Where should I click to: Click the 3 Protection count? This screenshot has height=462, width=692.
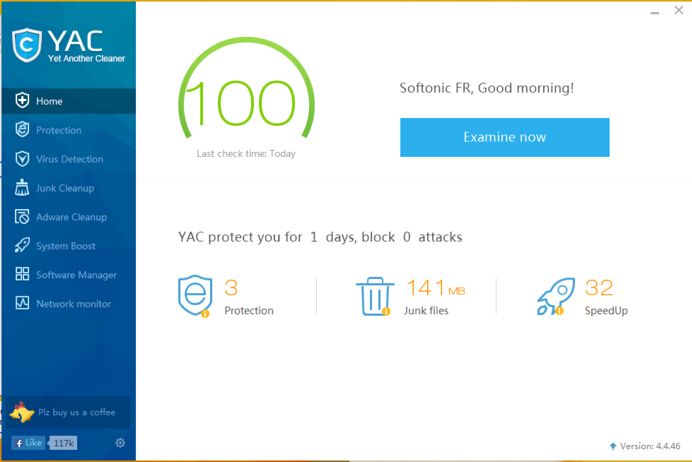(x=231, y=288)
